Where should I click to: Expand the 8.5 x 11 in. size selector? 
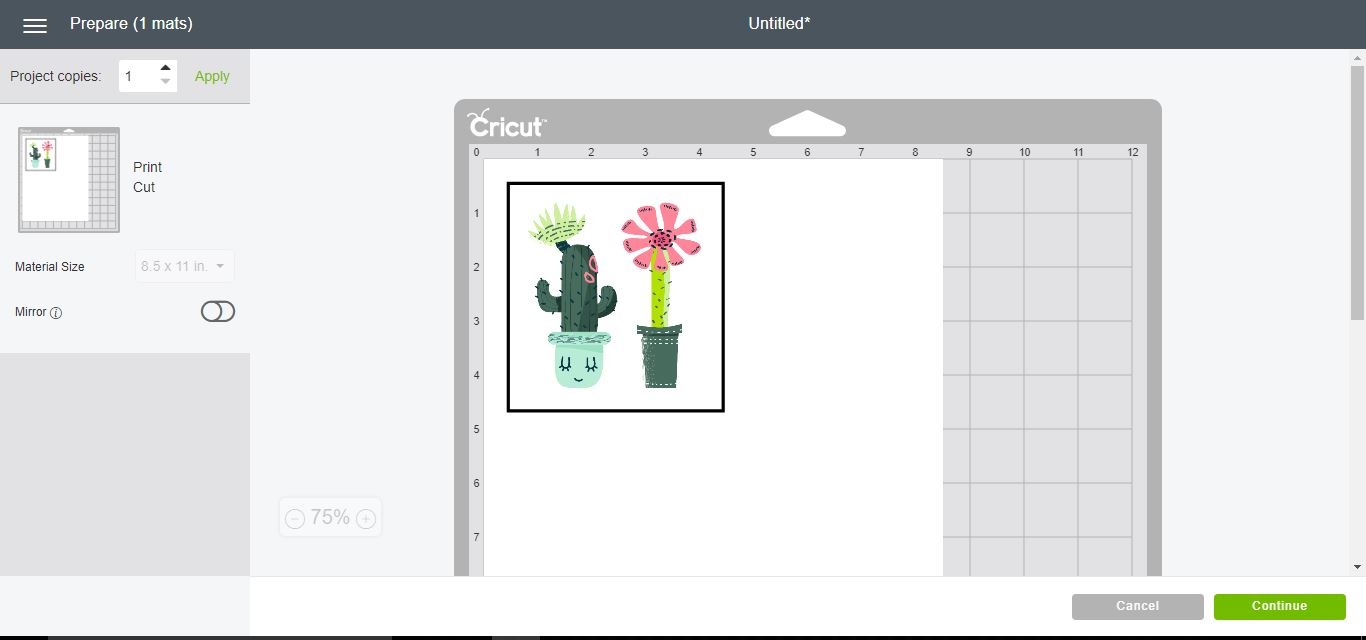click(x=184, y=266)
